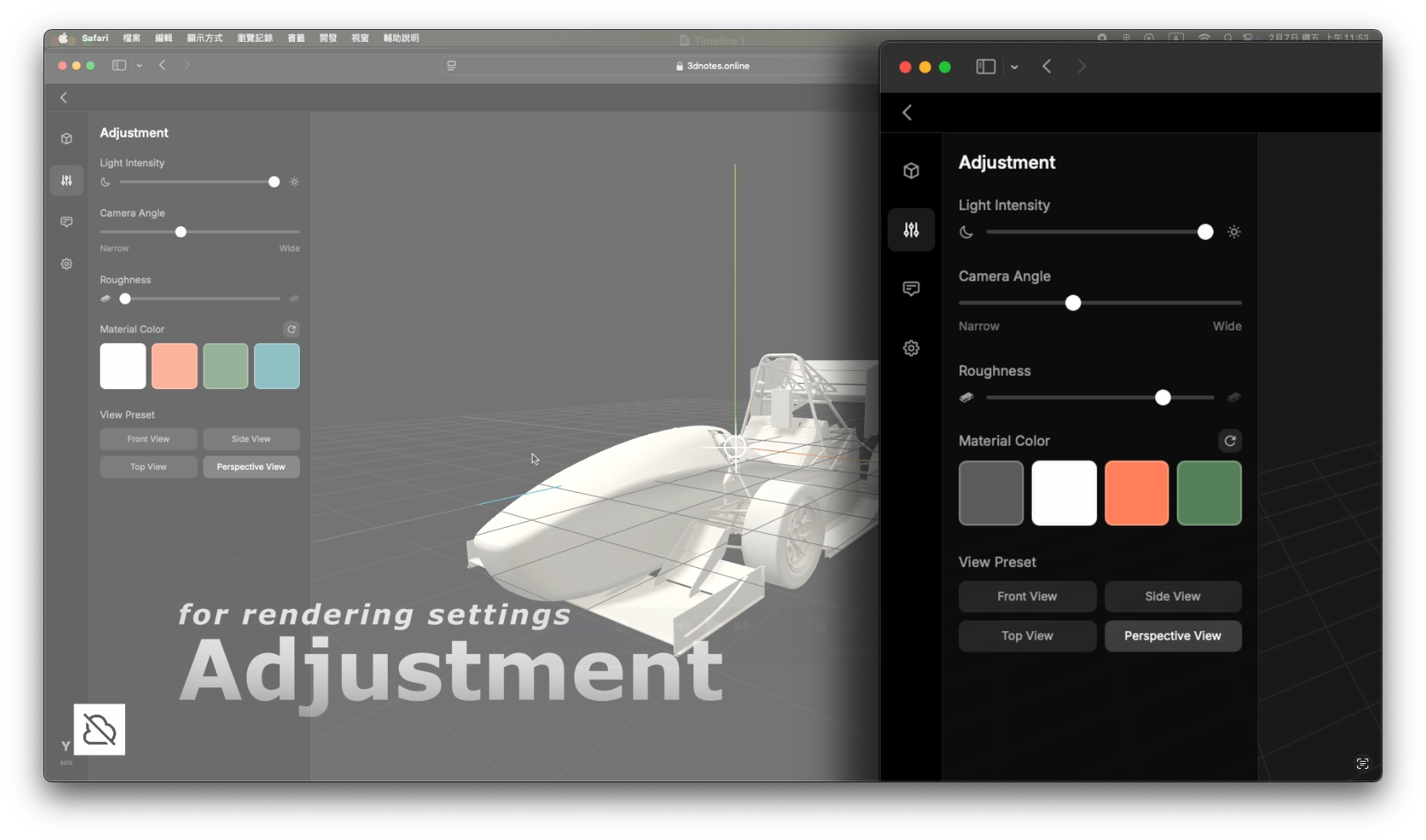Open the 書籤 (Bookmarks) menu
The height and width of the screenshot is (840, 1426).
click(x=296, y=38)
